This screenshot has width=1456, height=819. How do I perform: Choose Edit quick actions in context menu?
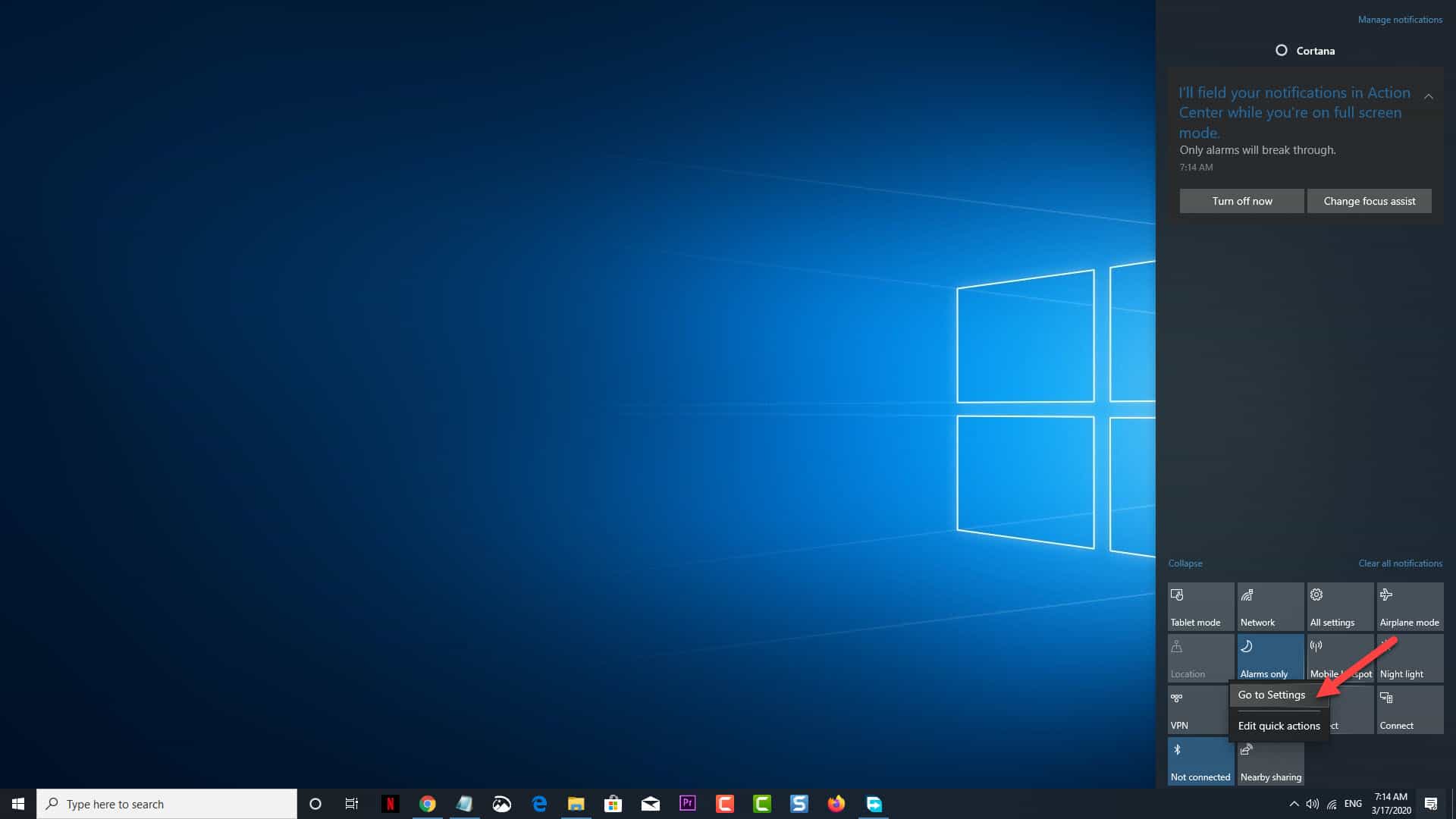[1279, 726]
